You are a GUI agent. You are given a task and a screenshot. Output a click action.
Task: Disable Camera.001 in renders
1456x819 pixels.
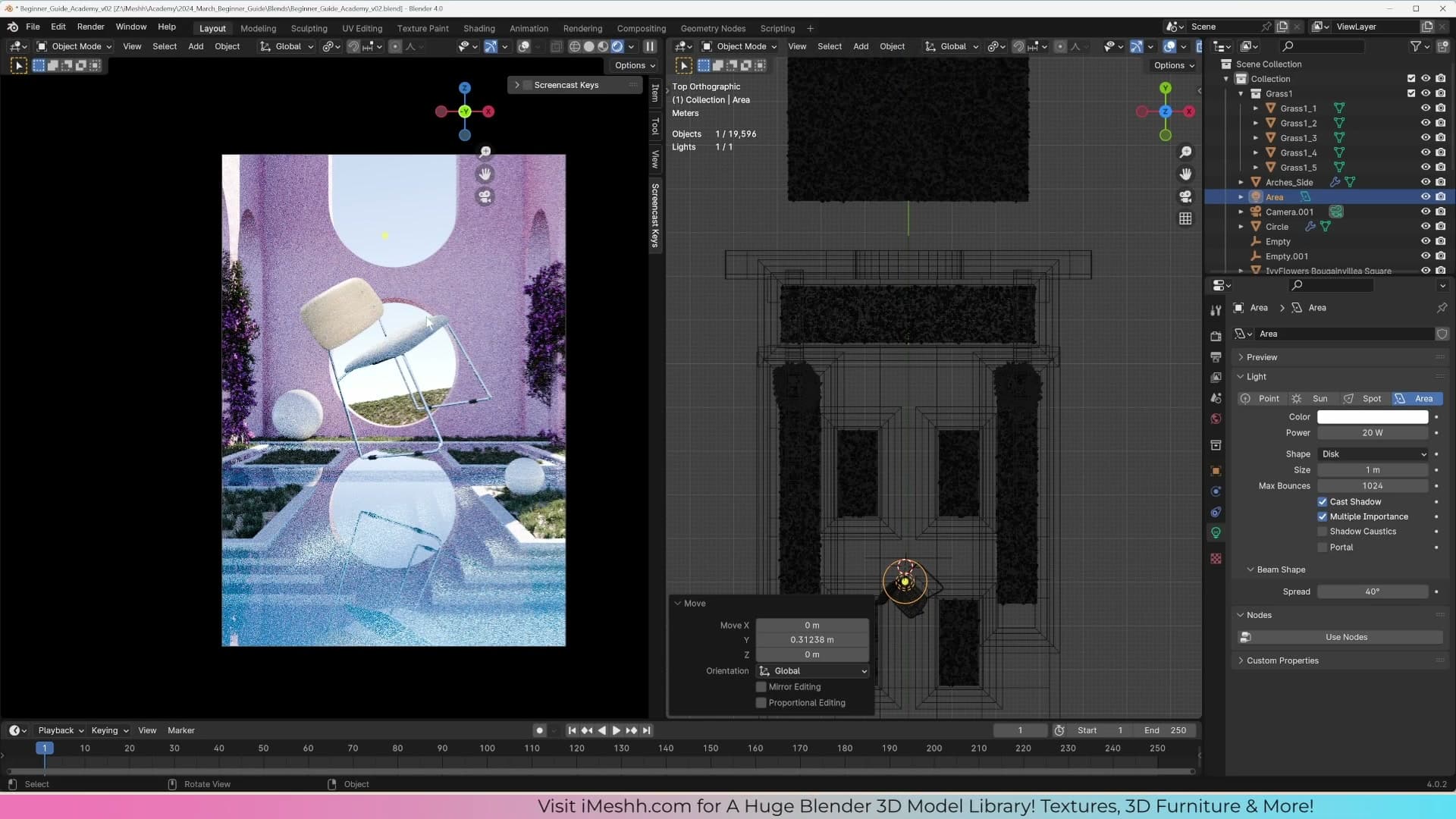coord(1441,212)
